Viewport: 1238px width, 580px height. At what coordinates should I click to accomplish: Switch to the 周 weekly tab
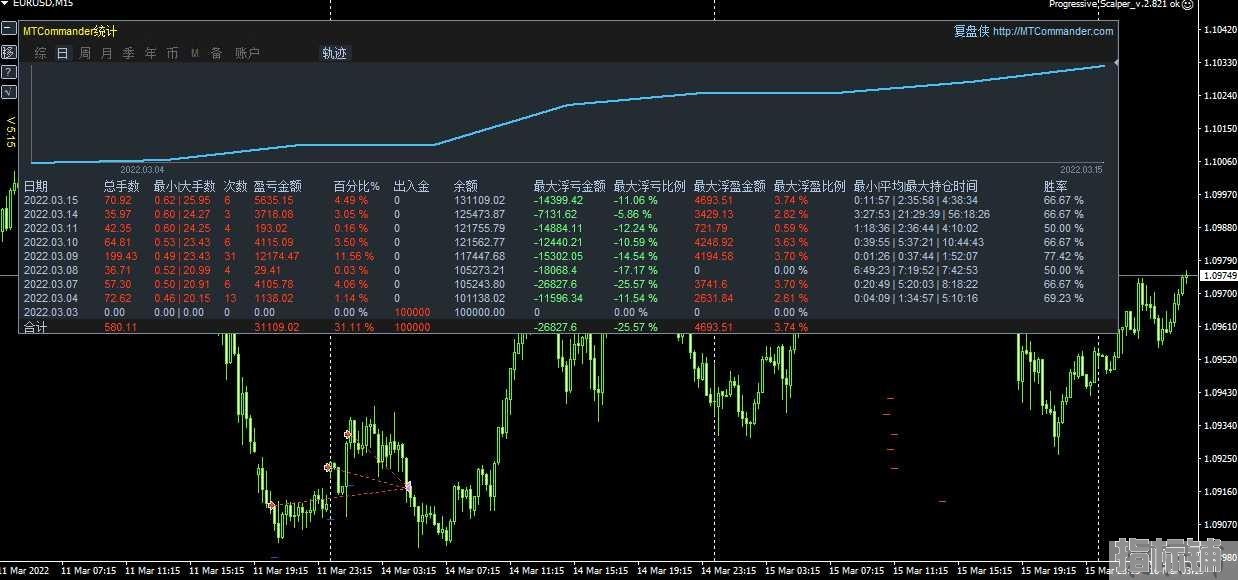(x=85, y=53)
